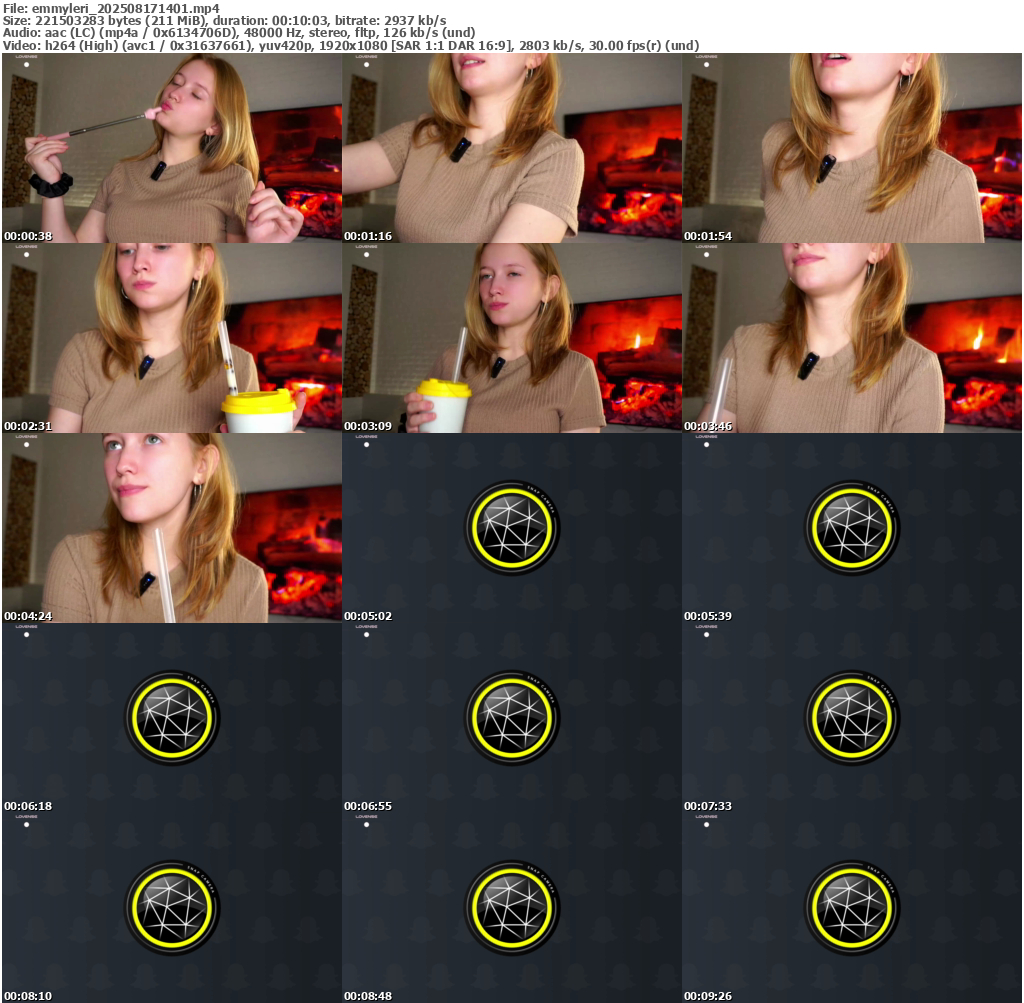The height and width of the screenshot is (1003, 1024).
Task: View the frame at 00:04:24
Action: click(172, 528)
